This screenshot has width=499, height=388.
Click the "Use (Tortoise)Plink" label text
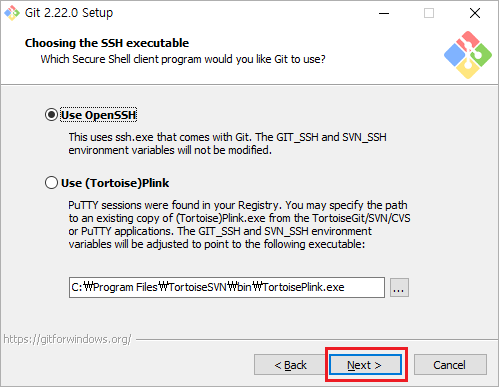[x=115, y=183]
